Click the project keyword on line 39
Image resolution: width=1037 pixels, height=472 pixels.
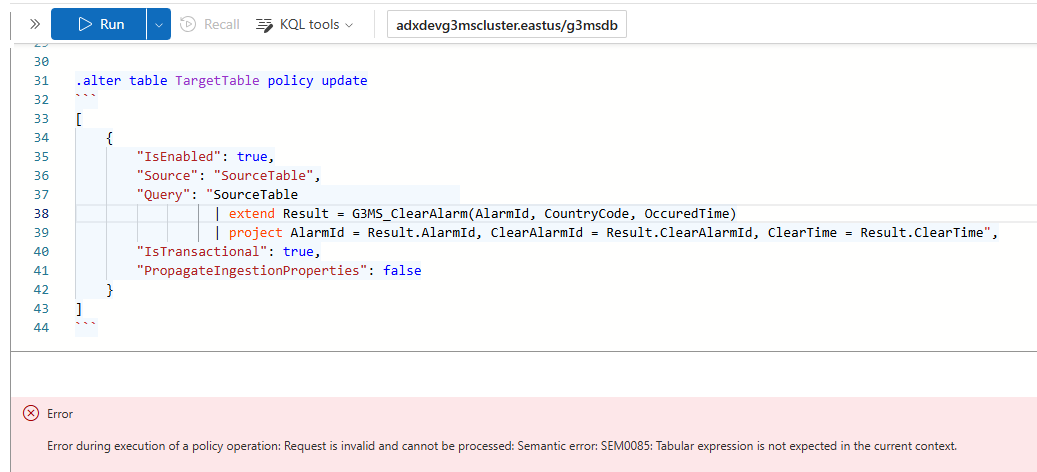tap(255, 233)
